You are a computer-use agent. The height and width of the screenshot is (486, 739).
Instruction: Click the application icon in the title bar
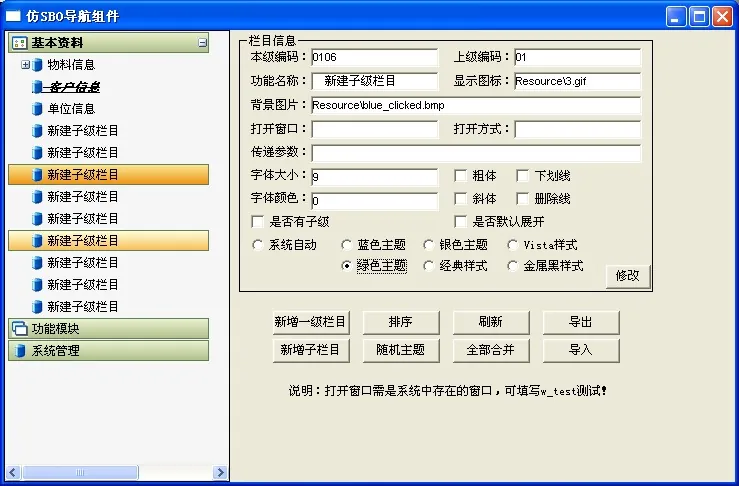[13, 16]
